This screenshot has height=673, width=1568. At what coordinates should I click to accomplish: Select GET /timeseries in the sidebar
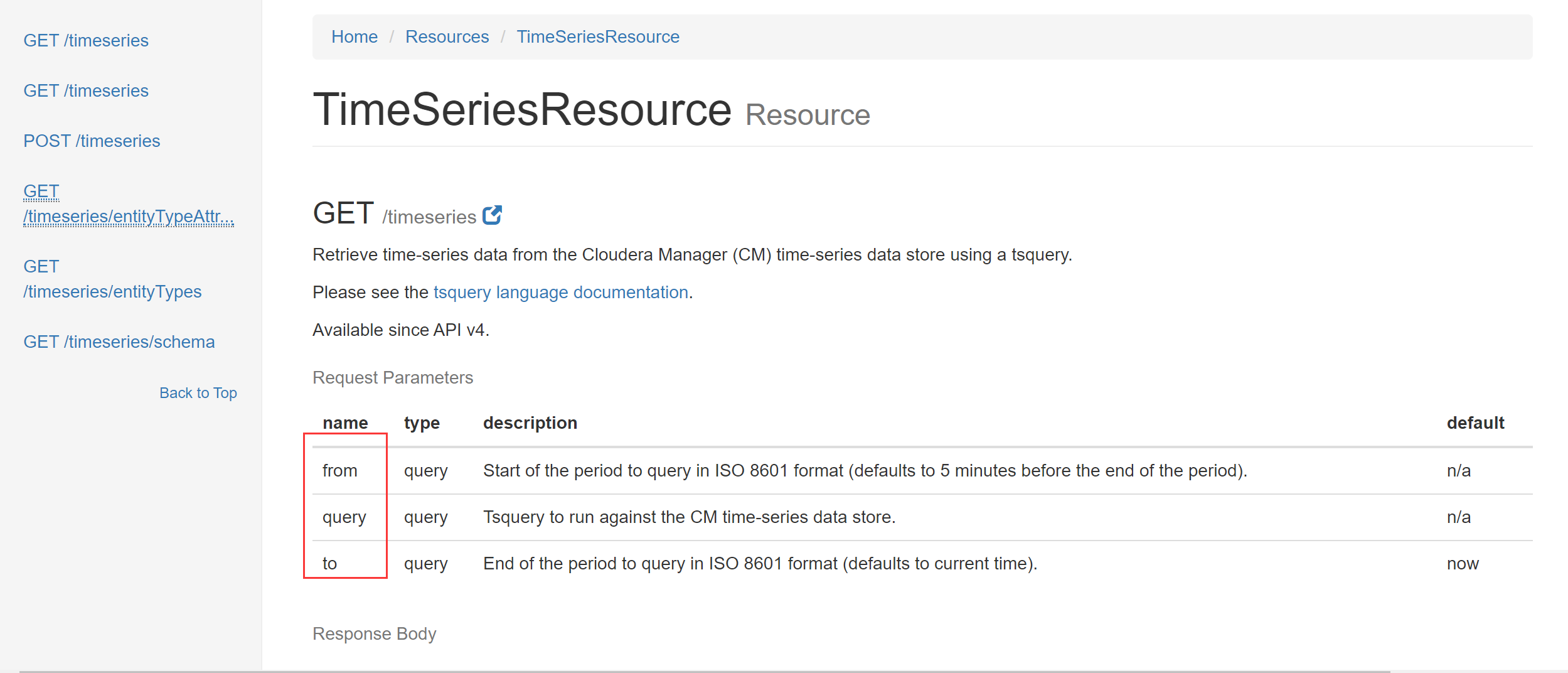pyautogui.click(x=86, y=40)
